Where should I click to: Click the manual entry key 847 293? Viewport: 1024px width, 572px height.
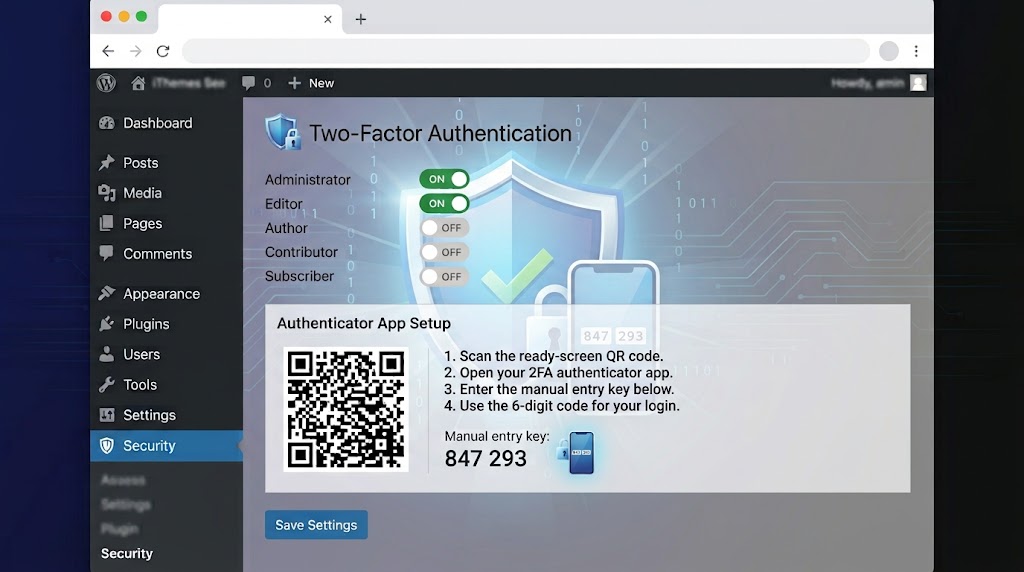(x=485, y=458)
